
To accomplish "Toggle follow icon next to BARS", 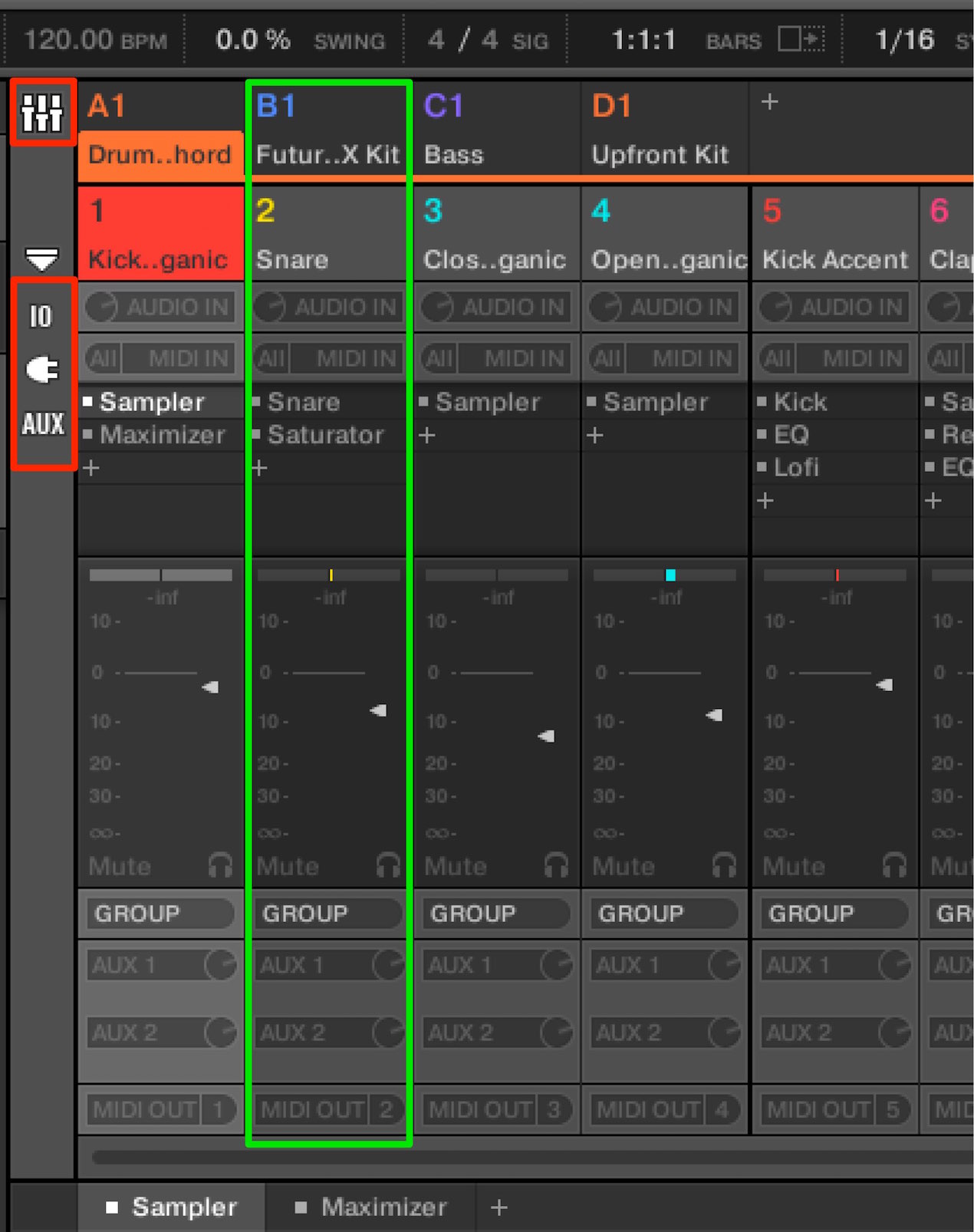I will [801, 38].
